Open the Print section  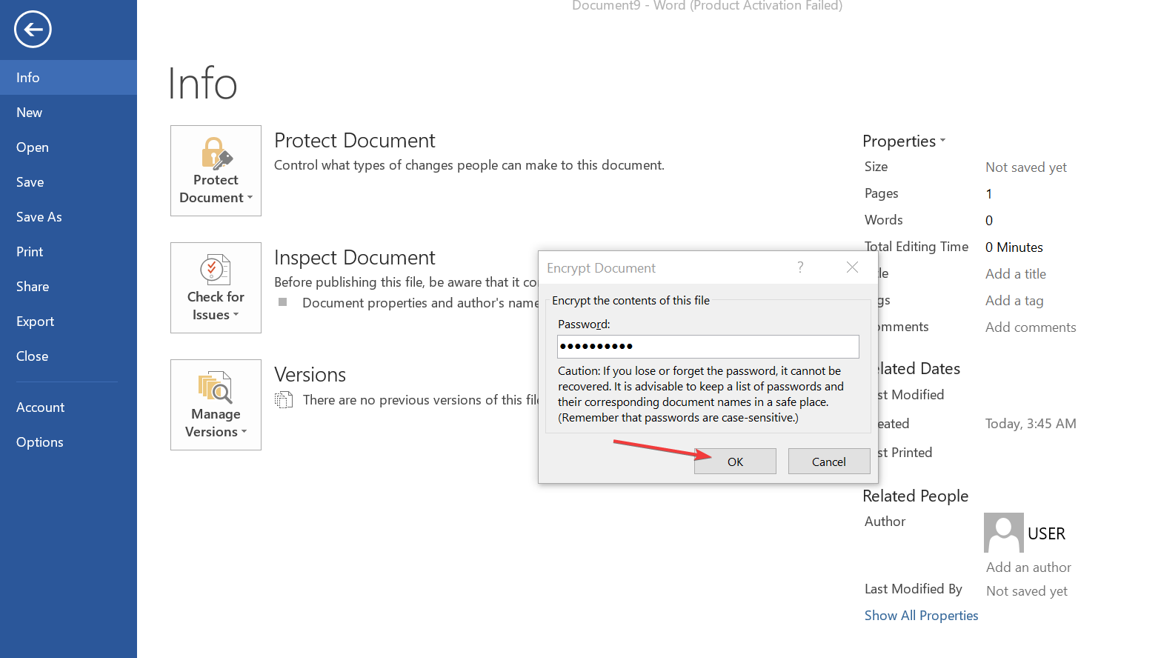29,252
